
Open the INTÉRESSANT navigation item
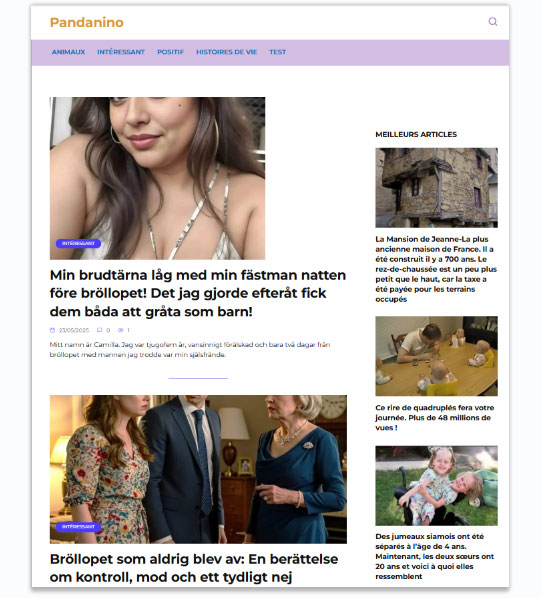coord(121,52)
